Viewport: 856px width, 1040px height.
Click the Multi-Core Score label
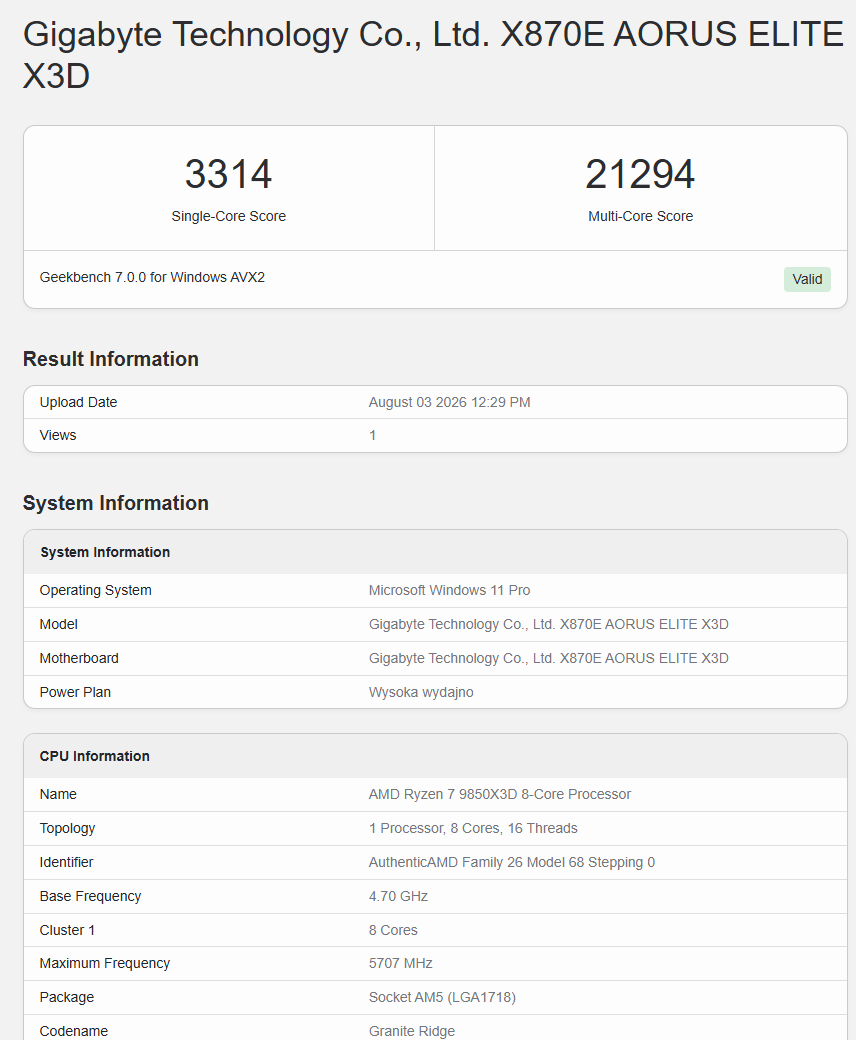pos(641,216)
